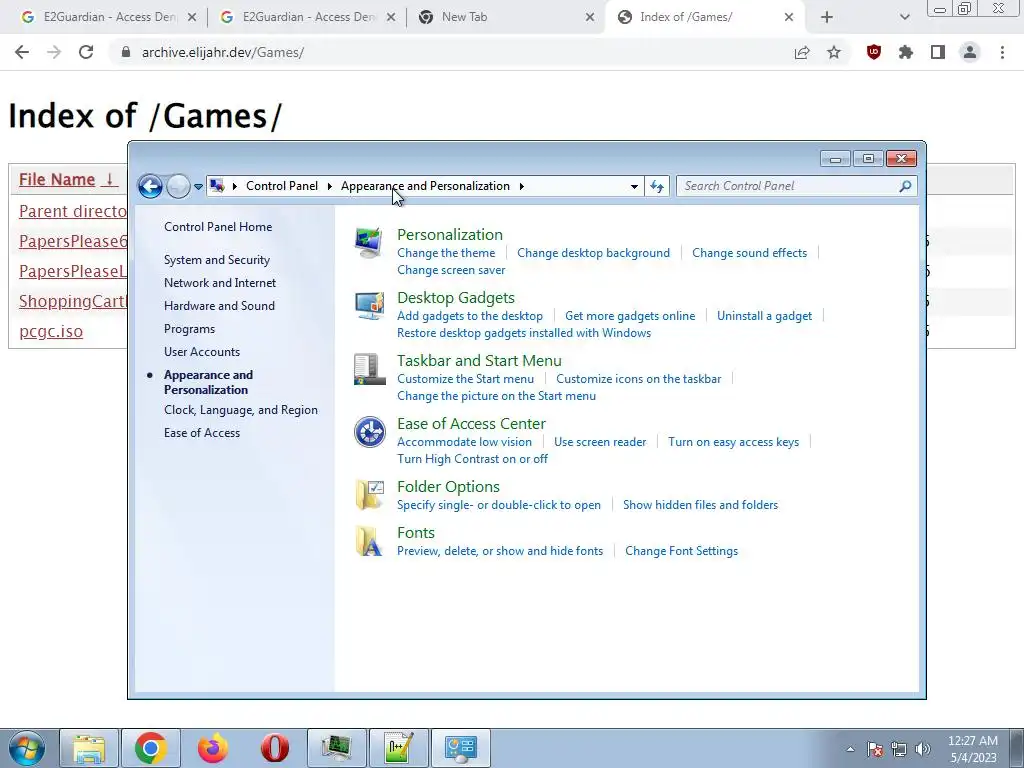
Task: Click Chrome address bar URL
Action: [223, 52]
